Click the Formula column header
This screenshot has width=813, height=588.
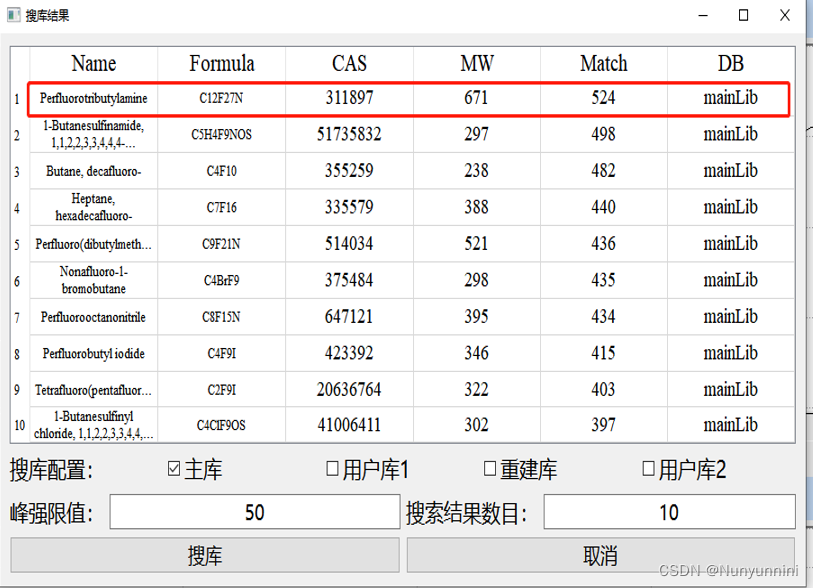click(221, 63)
